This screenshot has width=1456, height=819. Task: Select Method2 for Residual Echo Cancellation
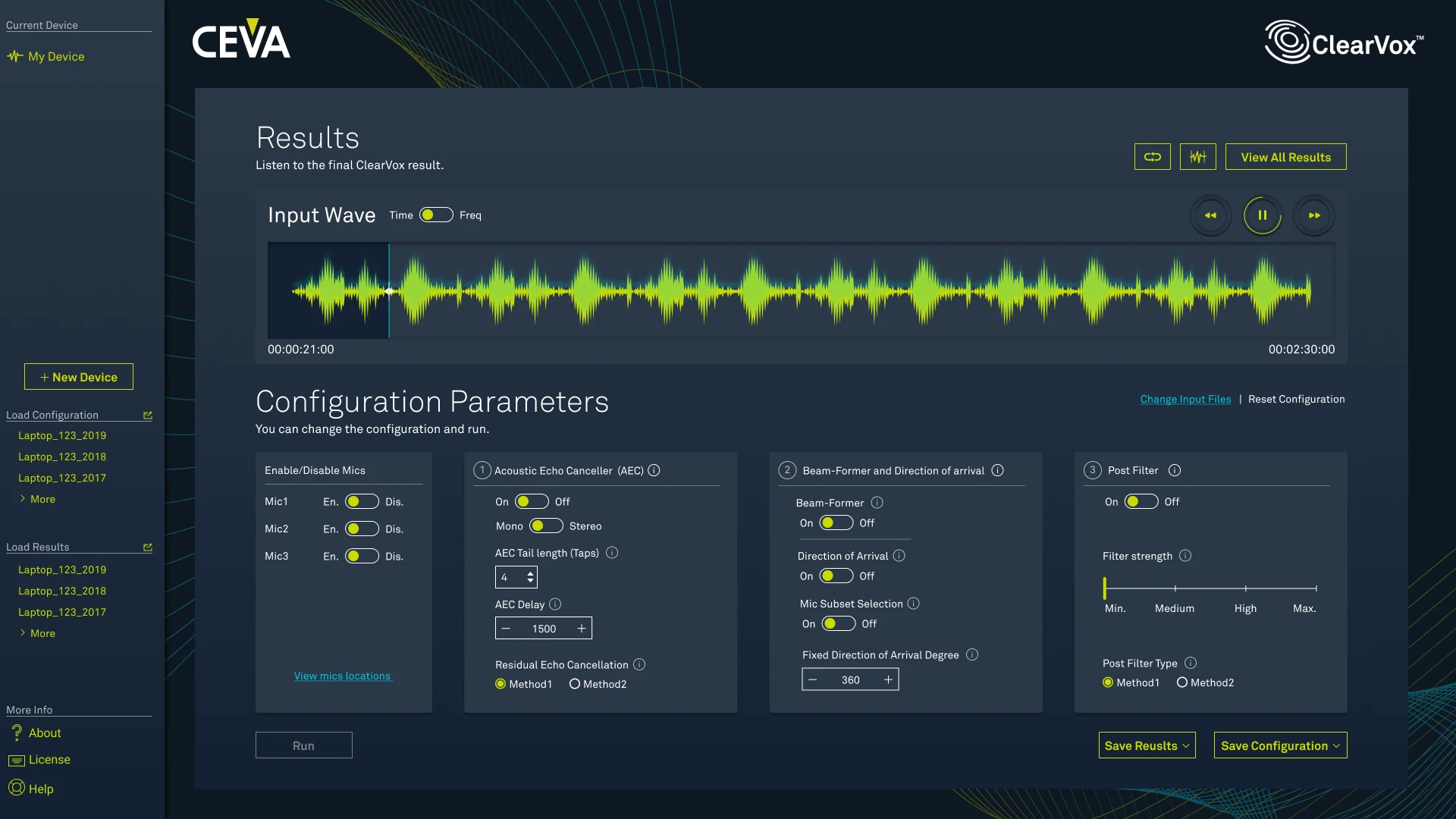[575, 684]
